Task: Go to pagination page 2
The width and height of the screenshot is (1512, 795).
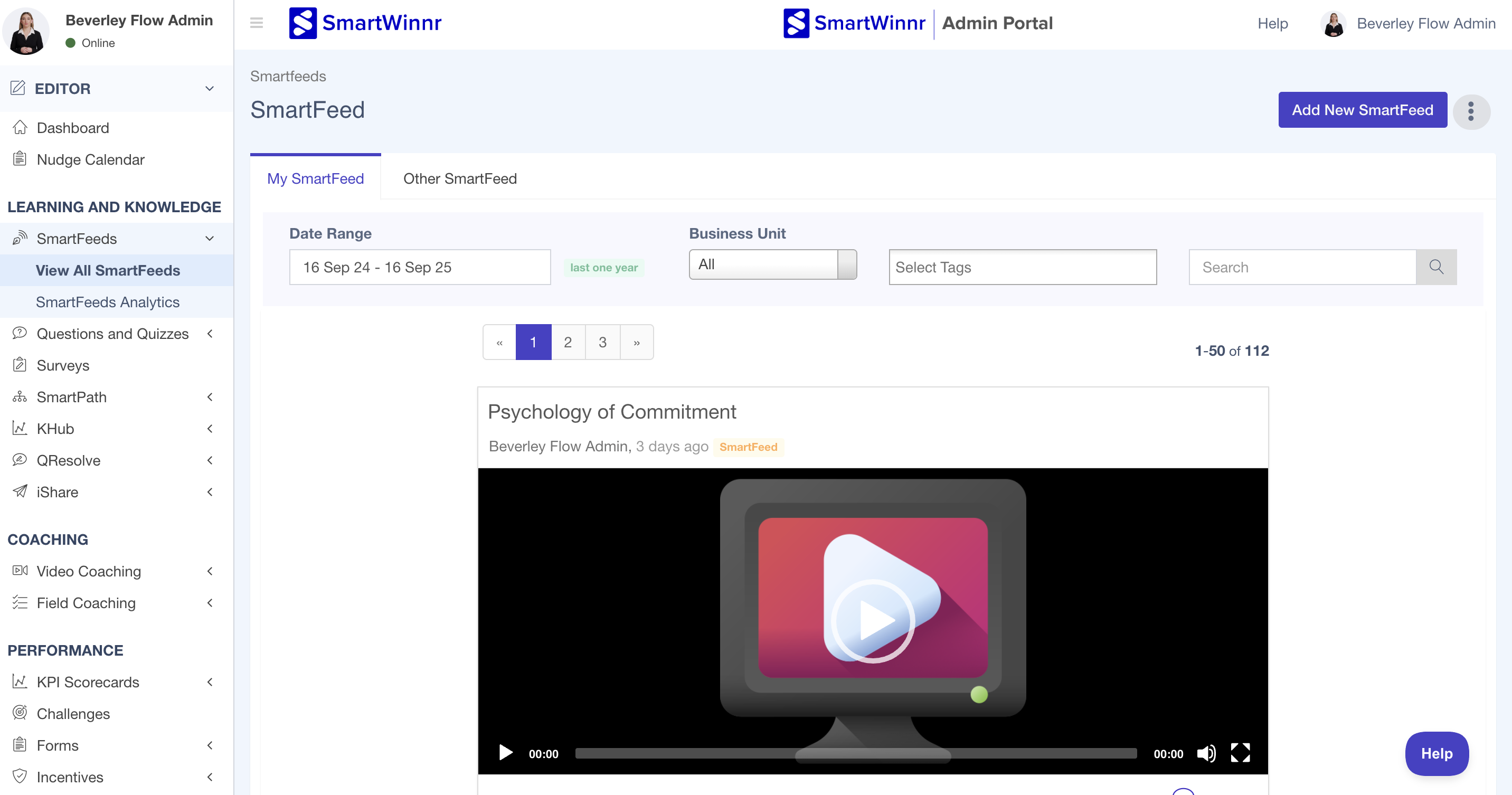Action: tap(568, 342)
